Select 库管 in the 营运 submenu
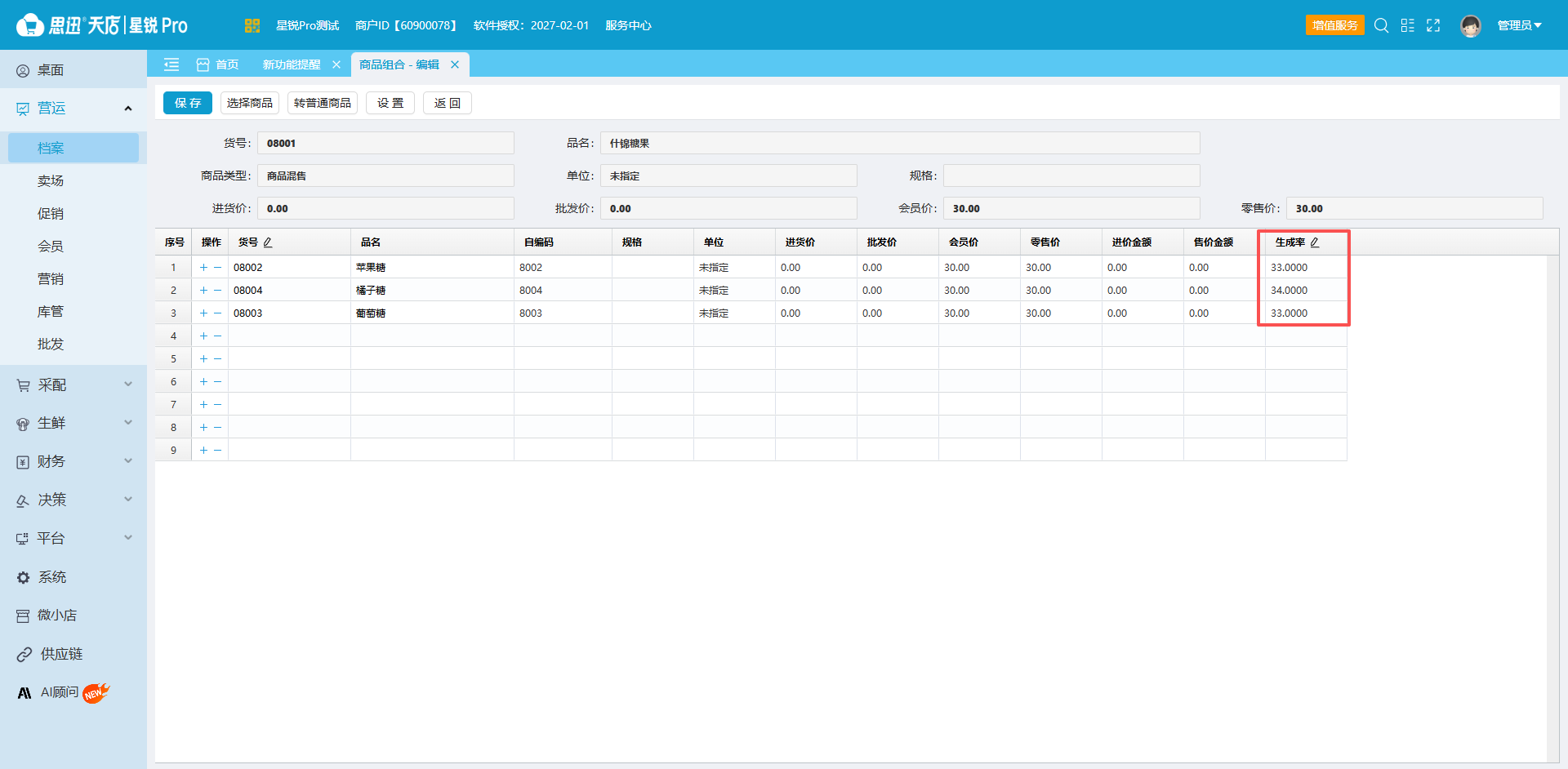Screen dimensions: 1568x769 click(51, 311)
